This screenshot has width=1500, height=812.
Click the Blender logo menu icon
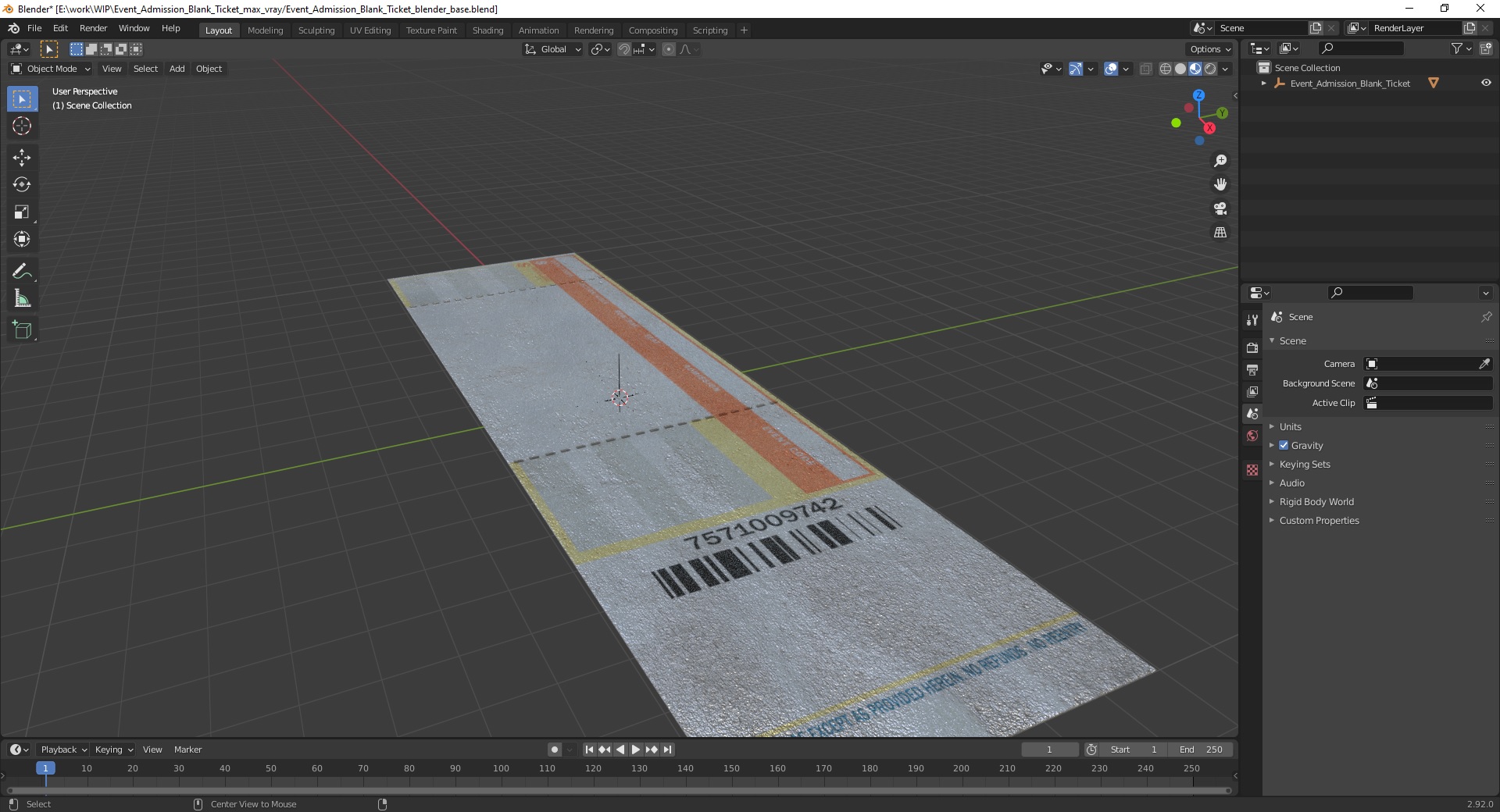pos(13,28)
